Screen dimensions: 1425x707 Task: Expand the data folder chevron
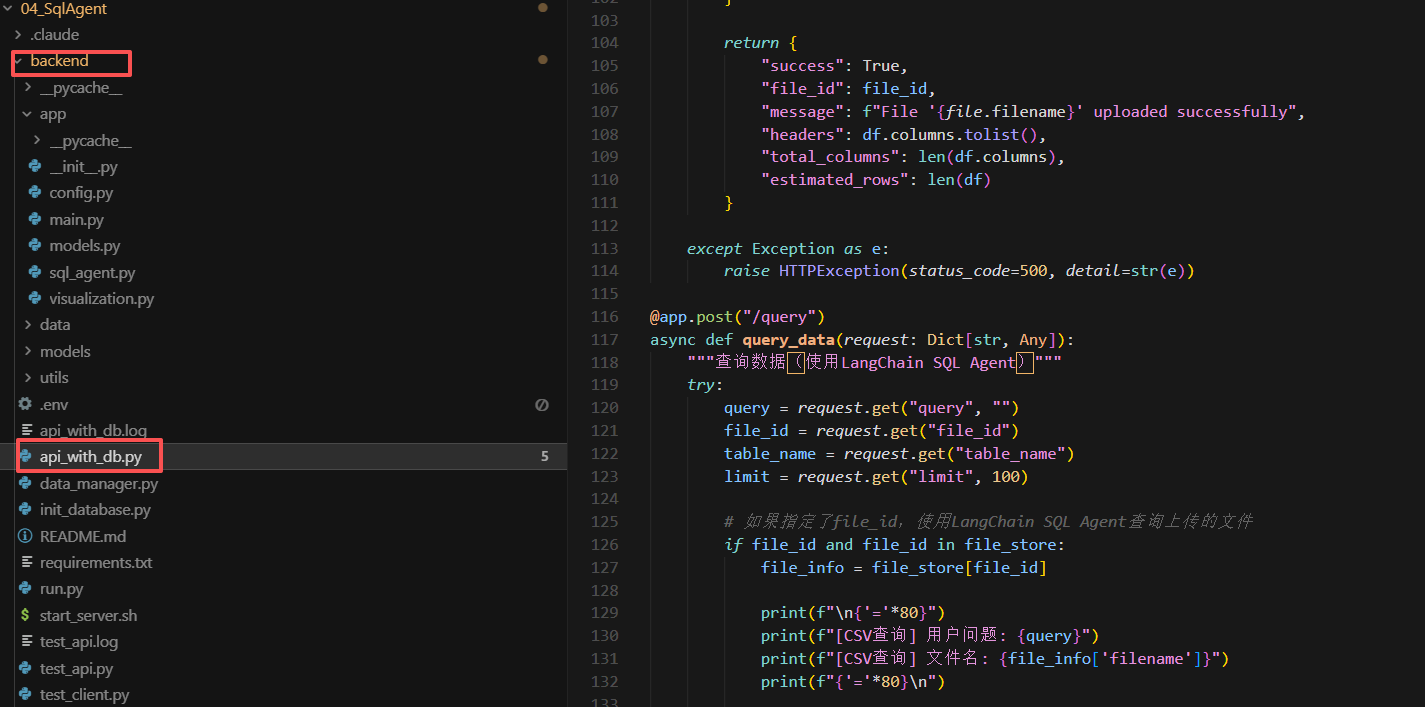(x=28, y=325)
